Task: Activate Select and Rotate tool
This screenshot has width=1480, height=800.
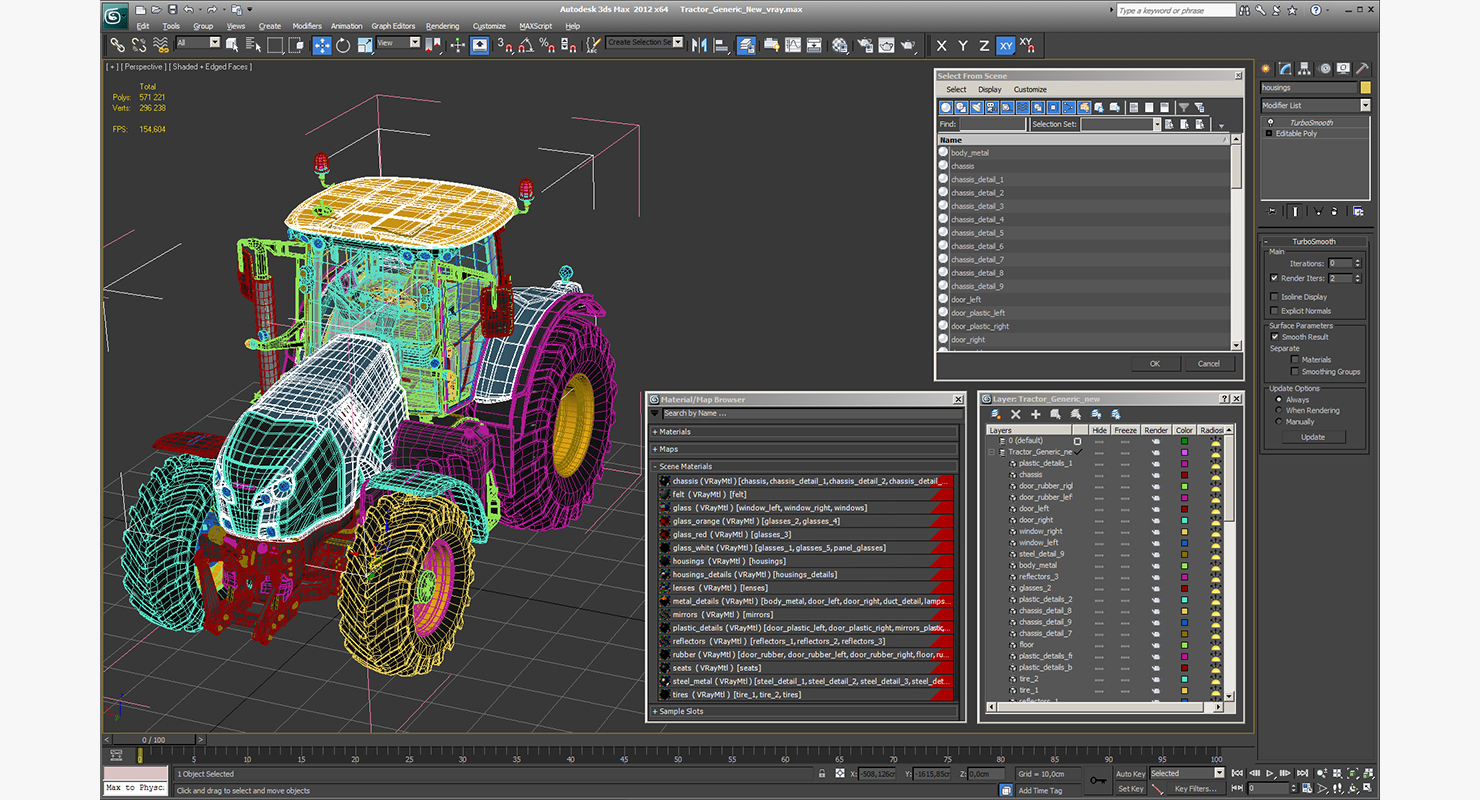Action: [343, 45]
